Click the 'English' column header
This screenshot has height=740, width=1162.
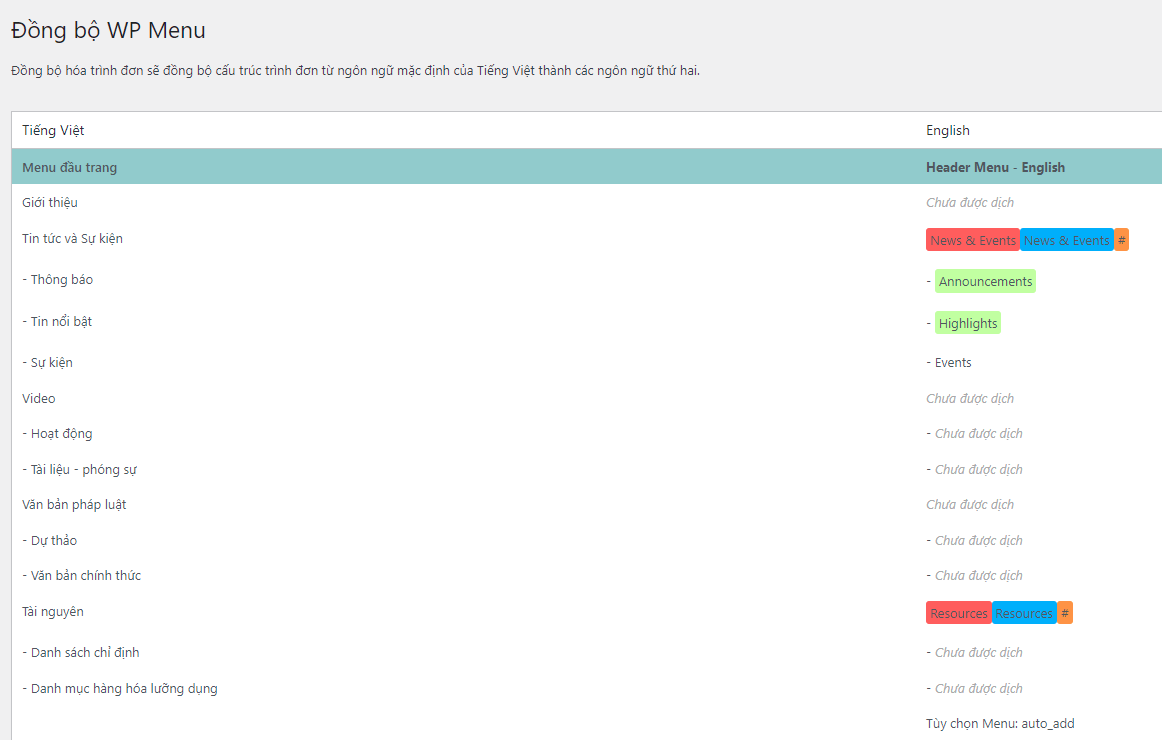[948, 130]
